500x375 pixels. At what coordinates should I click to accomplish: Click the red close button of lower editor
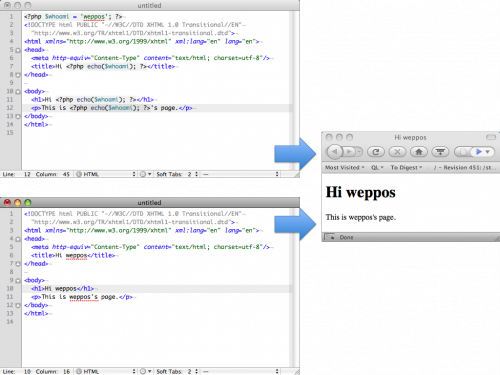pyautogui.click(x=7, y=202)
